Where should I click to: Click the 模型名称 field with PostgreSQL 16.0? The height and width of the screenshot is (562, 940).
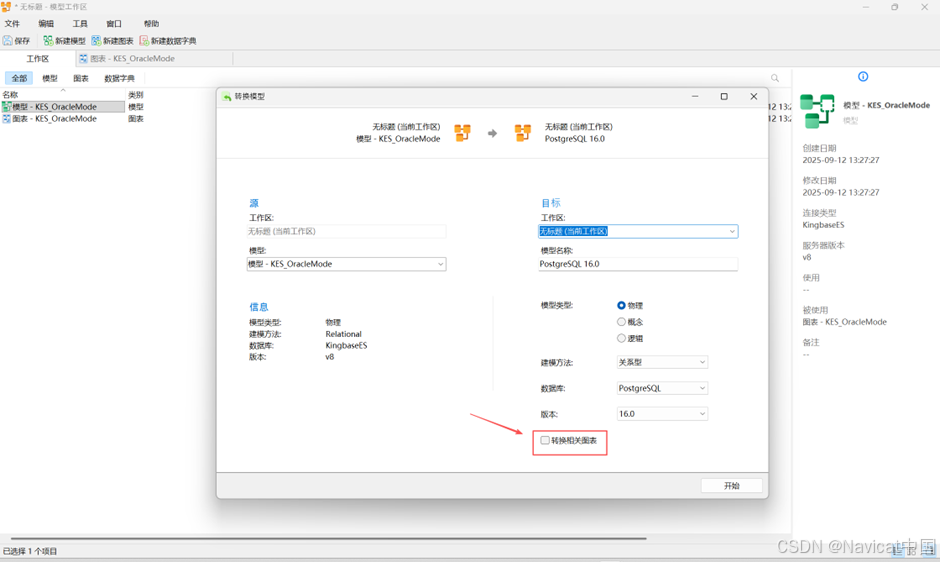pos(638,264)
